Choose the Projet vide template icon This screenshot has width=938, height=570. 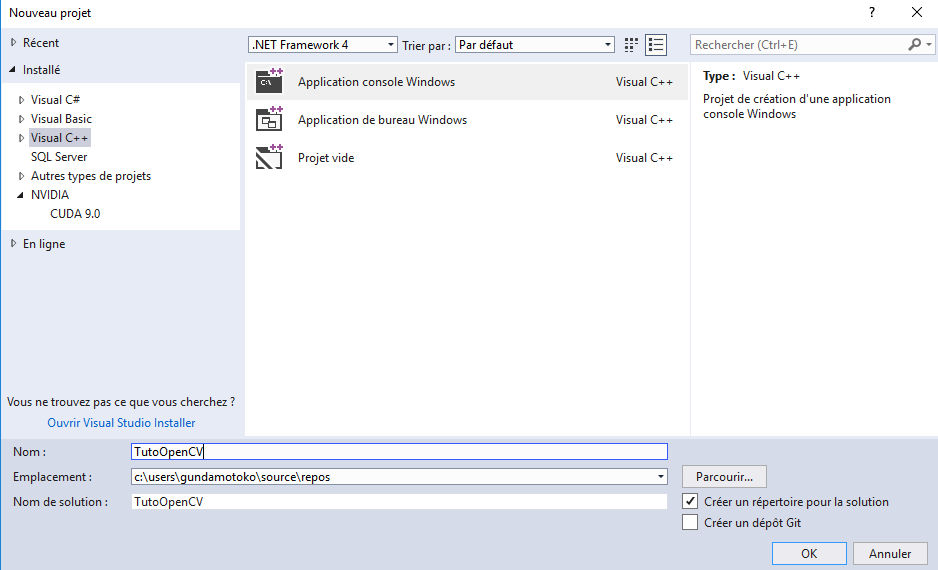tap(269, 158)
